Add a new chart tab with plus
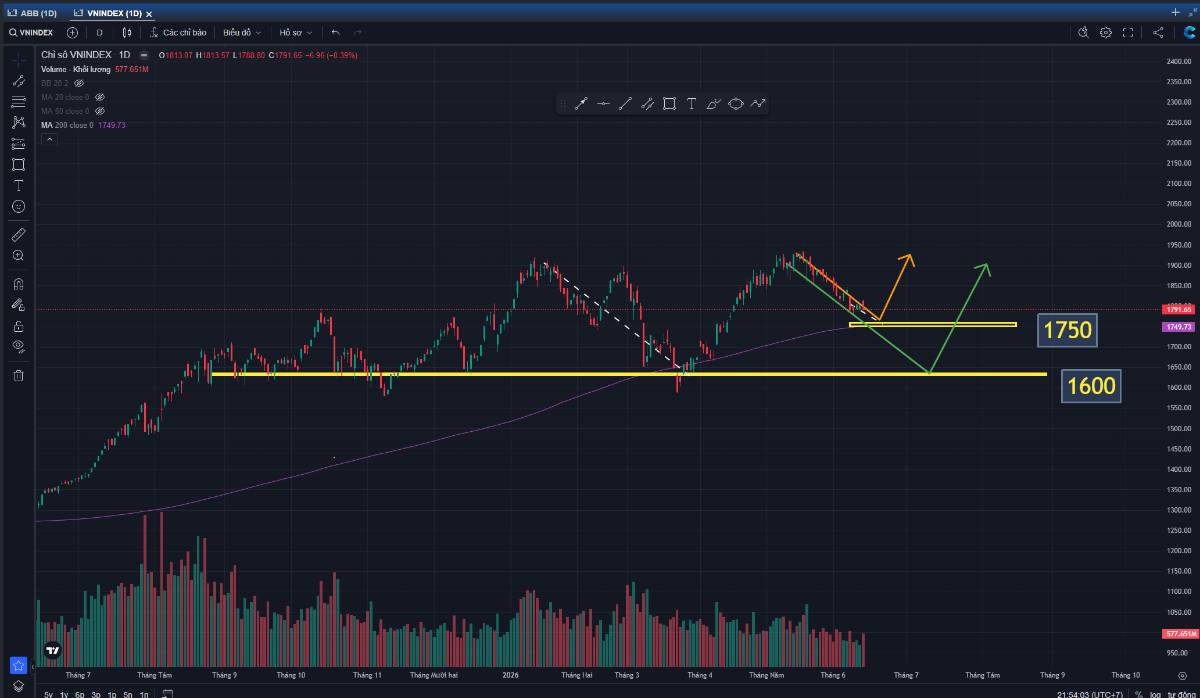The width and height of the screenshot is (1200, 698). click(1175, 12)
